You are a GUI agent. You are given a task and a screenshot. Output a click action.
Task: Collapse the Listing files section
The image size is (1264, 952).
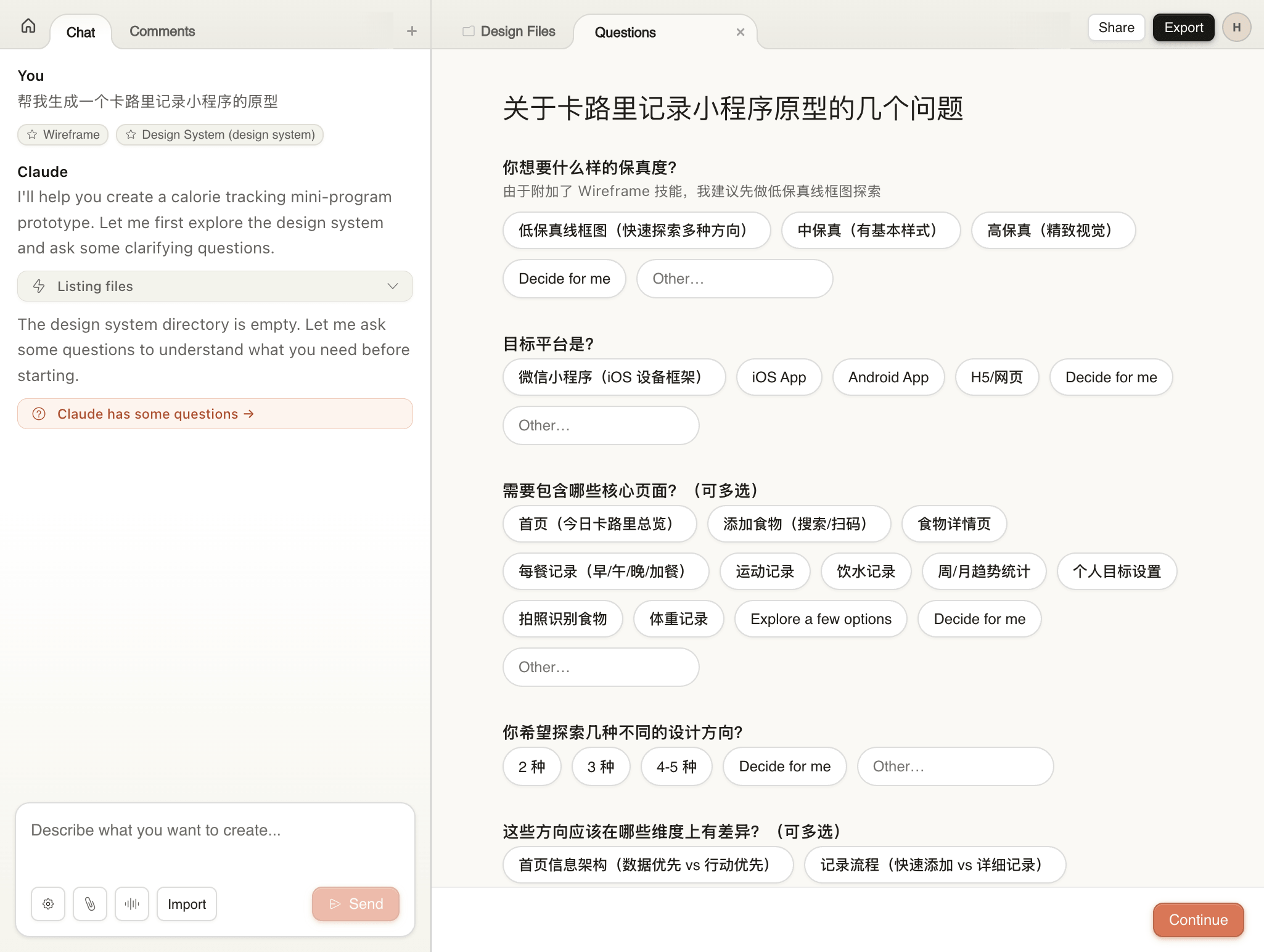pos(392,286)
